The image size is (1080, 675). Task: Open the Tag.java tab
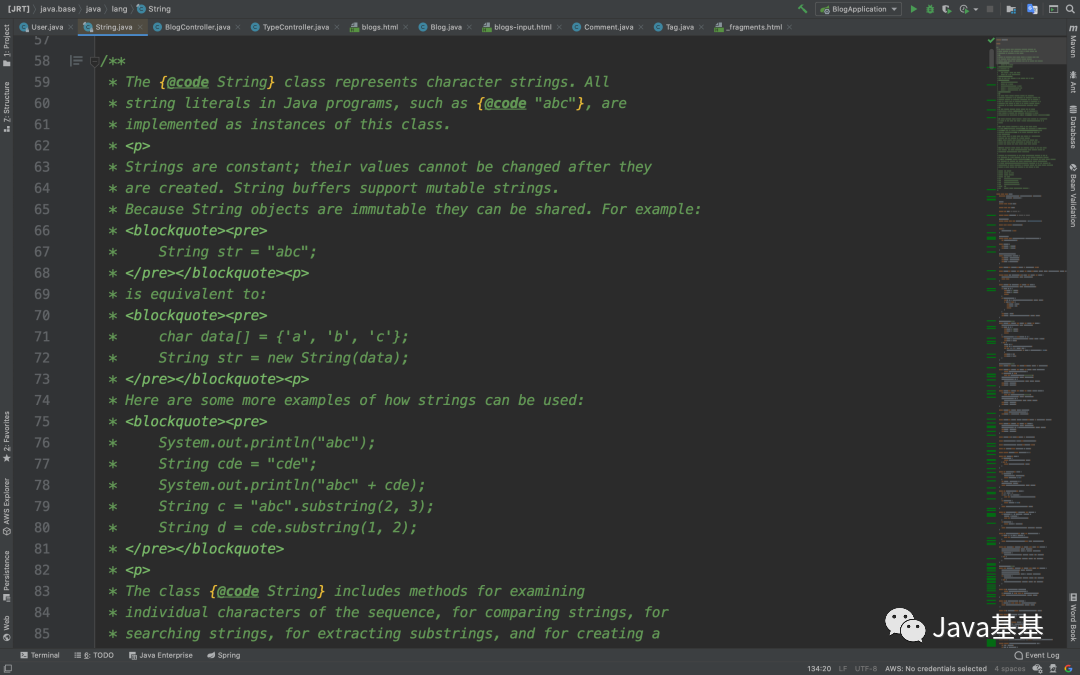pyautogui.click(x=679, y=27)
